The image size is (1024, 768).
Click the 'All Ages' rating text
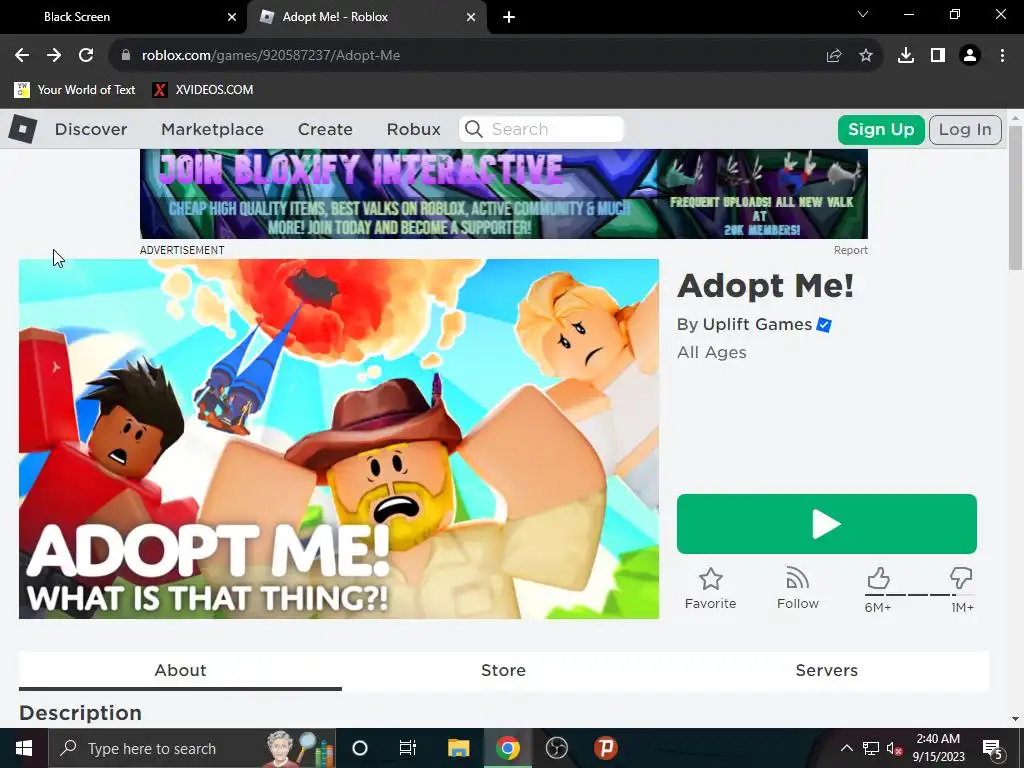711,353
